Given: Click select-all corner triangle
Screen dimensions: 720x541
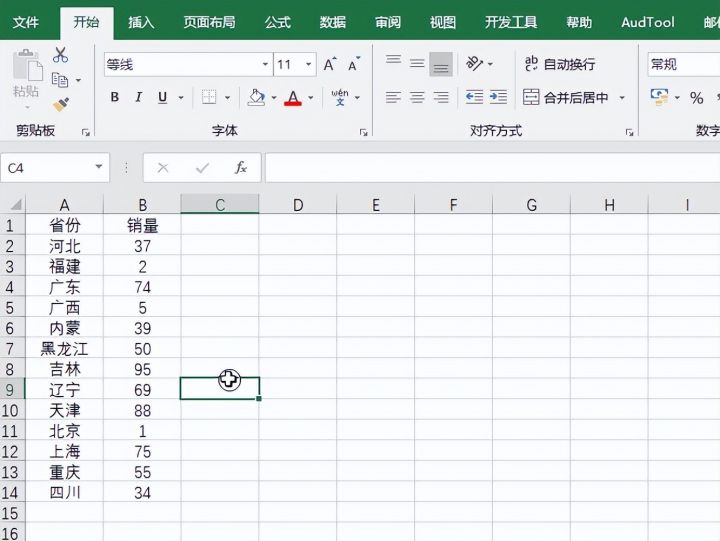Looking at the screenshot, I should [16, 204].
